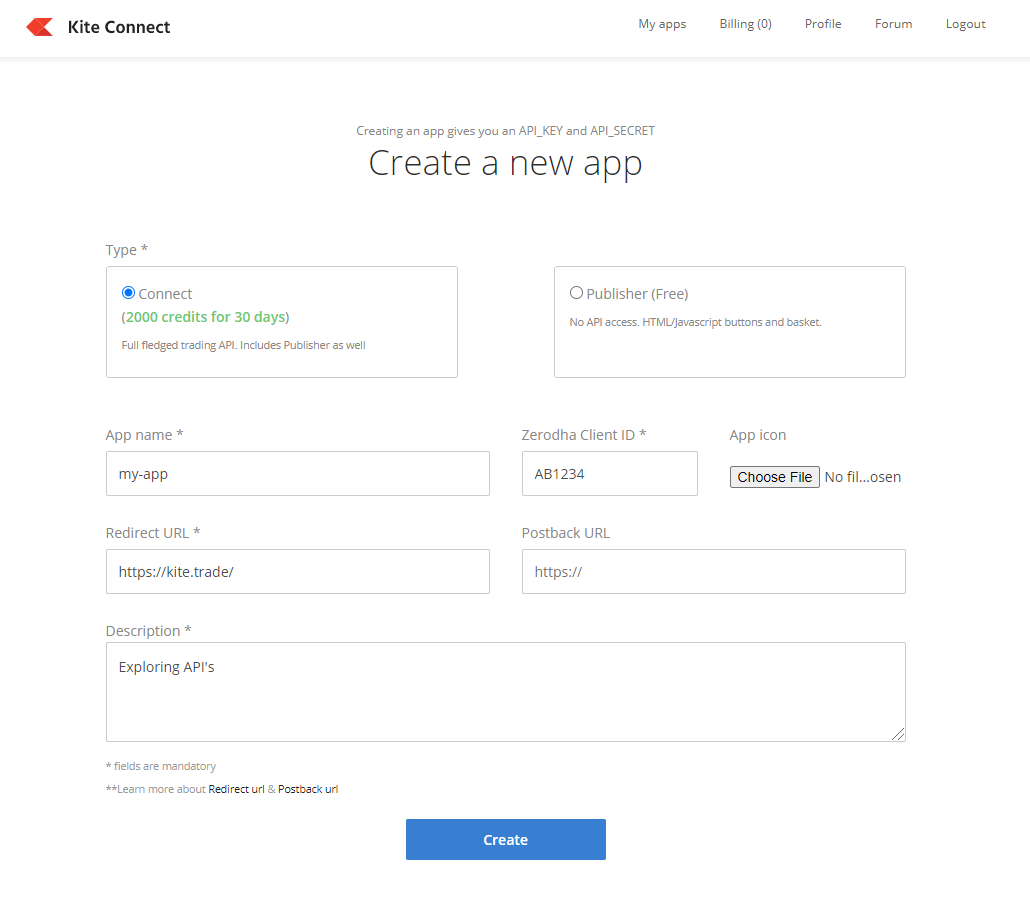1030x901 pixels.
Task: Focus the Redirect URL input field
Action: 298,571
